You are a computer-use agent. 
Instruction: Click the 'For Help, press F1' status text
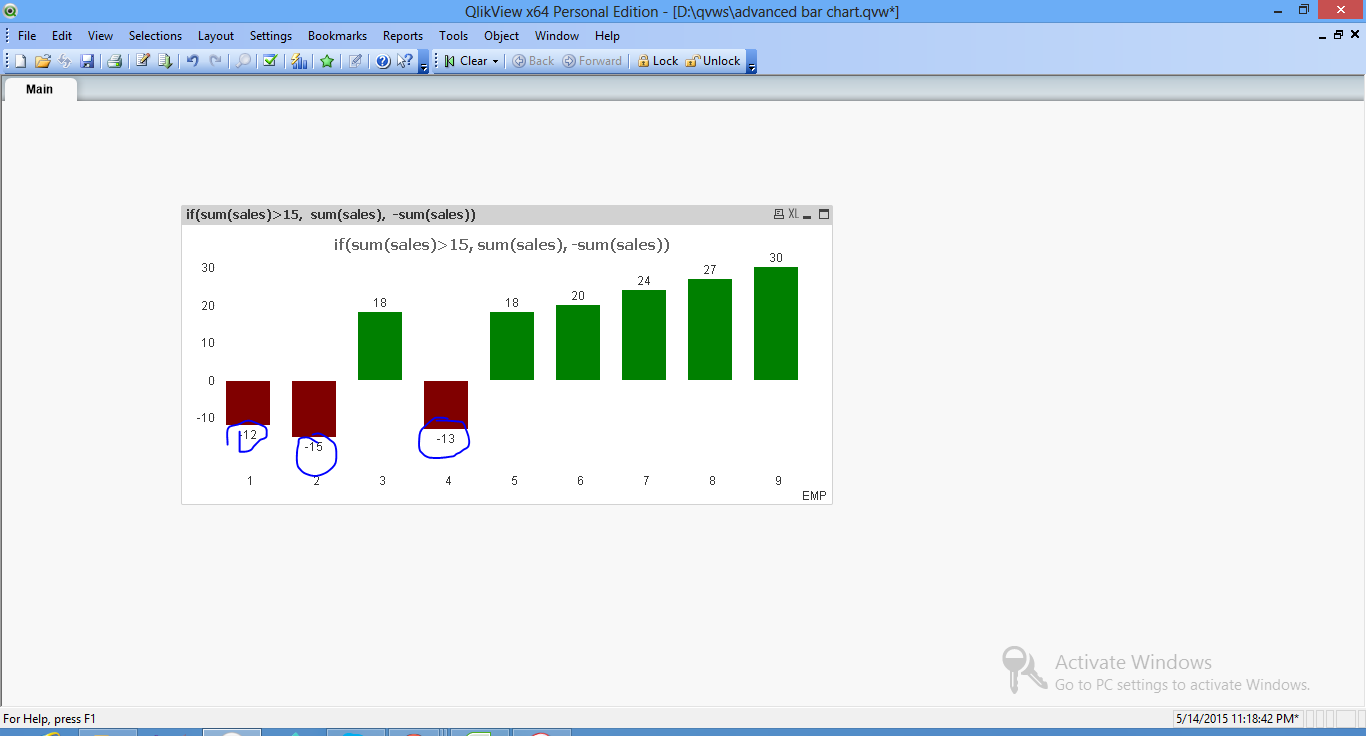point(50,718)
